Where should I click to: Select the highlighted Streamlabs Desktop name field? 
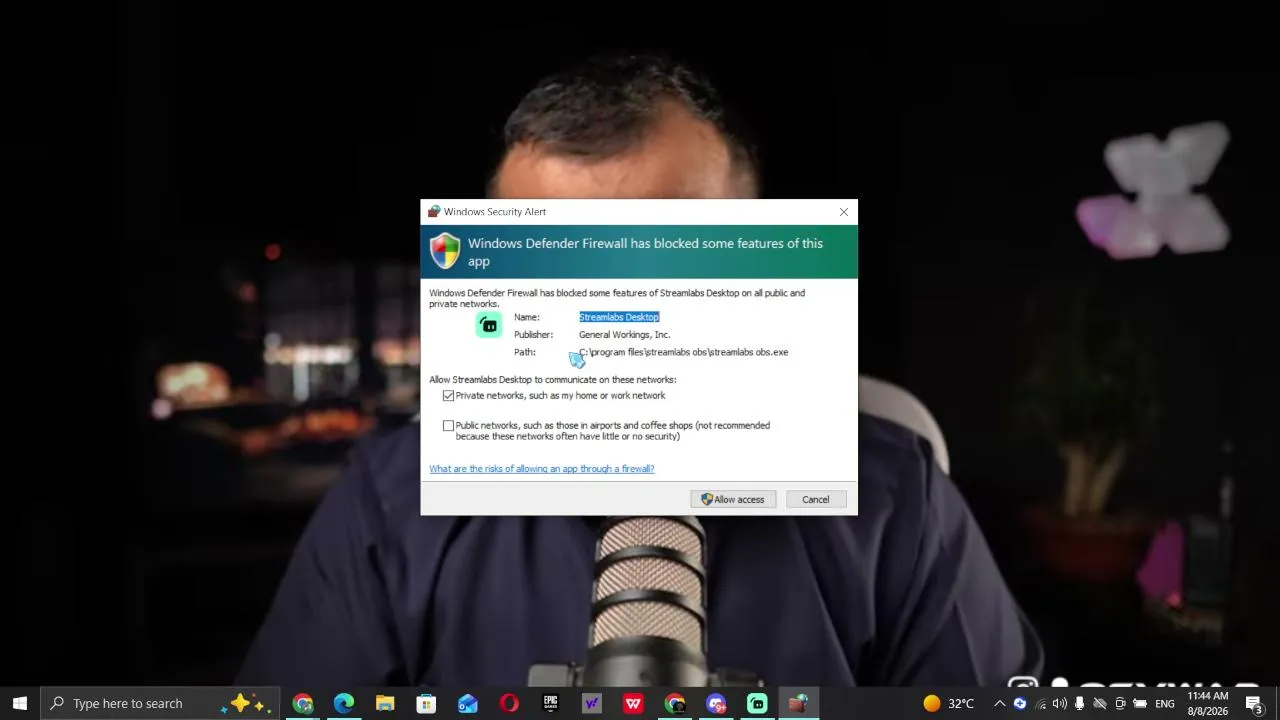(x=619, y=317)
